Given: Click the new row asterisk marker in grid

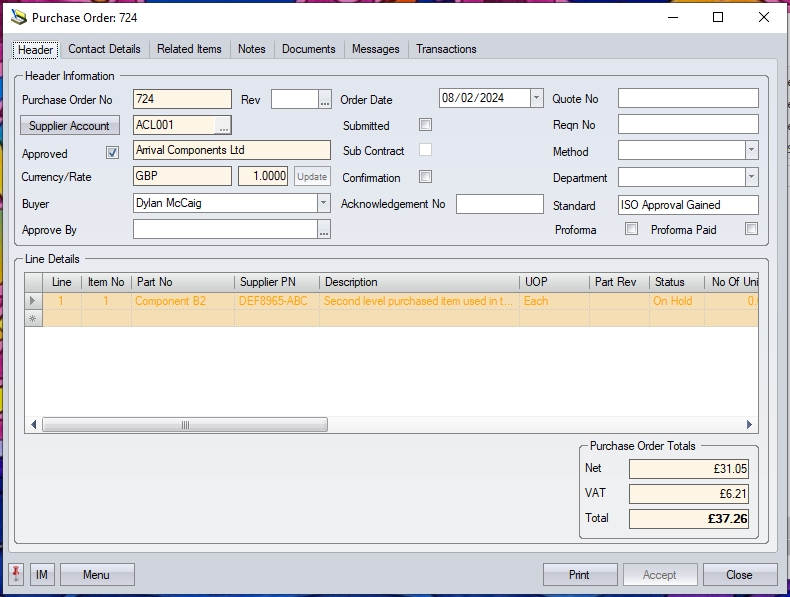Looking at the screenshot, I should pos(33,318).
